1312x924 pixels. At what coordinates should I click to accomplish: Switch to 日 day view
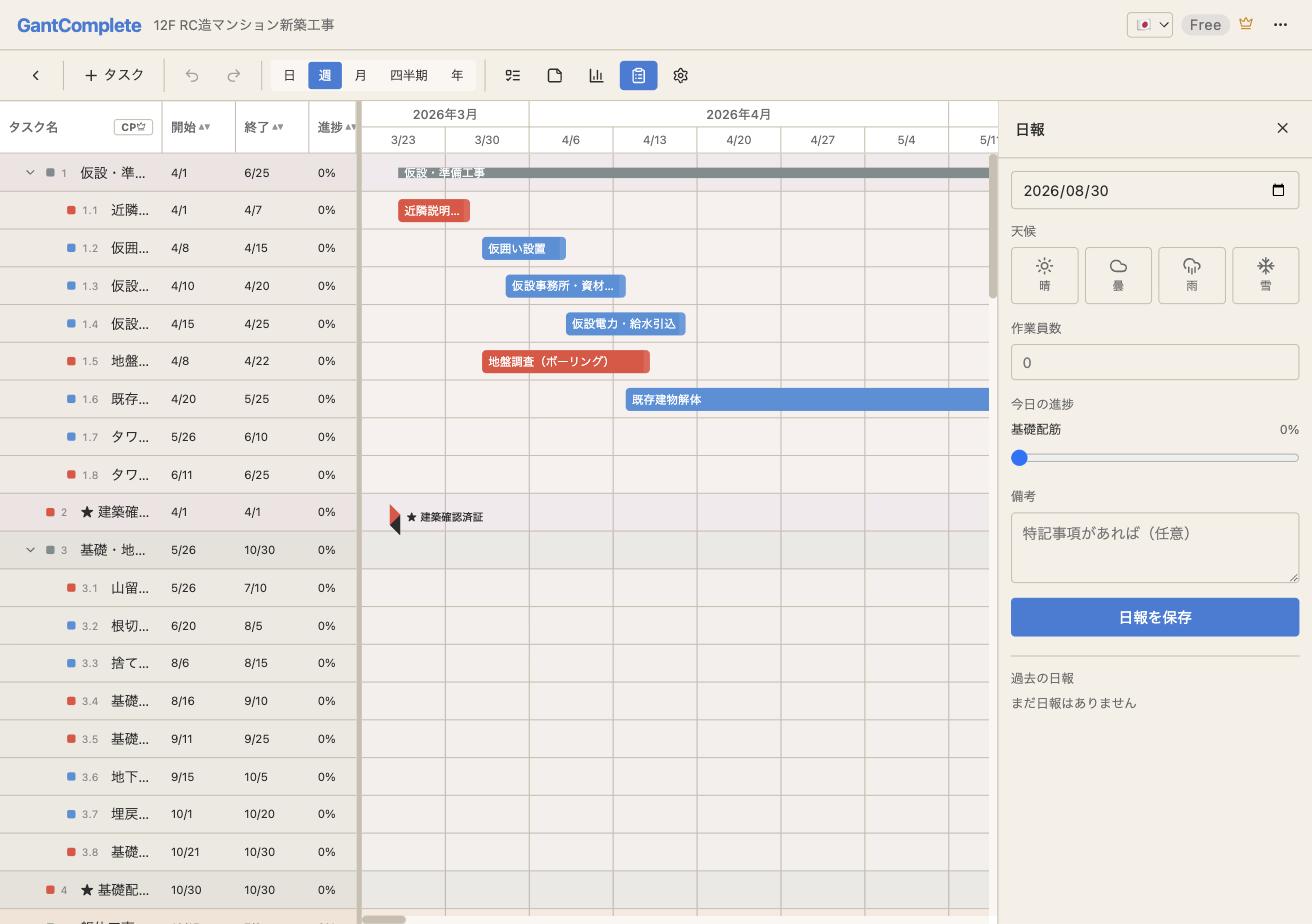tap(289, 75)
